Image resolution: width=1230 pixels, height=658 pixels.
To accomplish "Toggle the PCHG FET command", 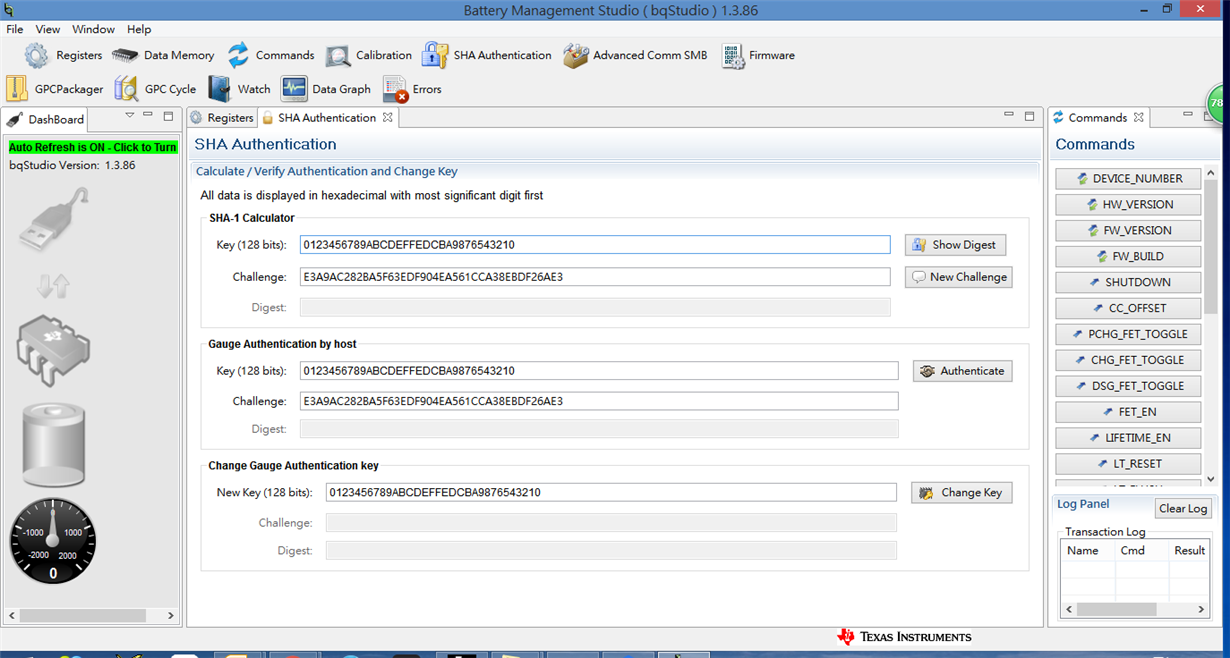I will click(x=1129, y=335).
